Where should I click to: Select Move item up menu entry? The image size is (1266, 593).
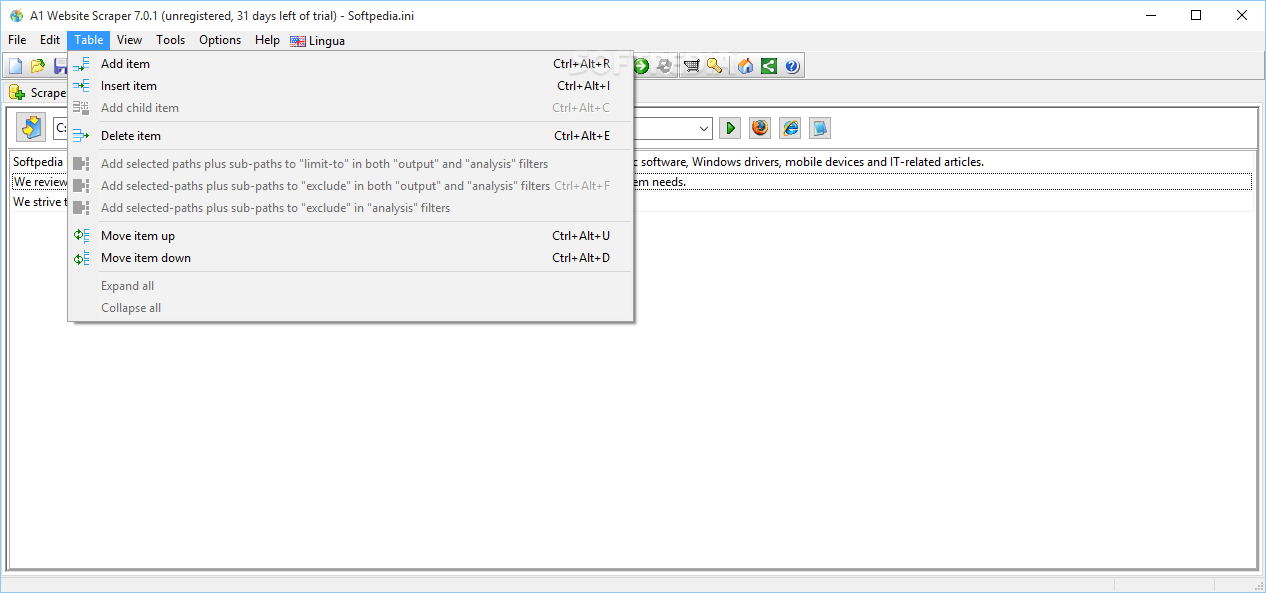pos(350,236)
